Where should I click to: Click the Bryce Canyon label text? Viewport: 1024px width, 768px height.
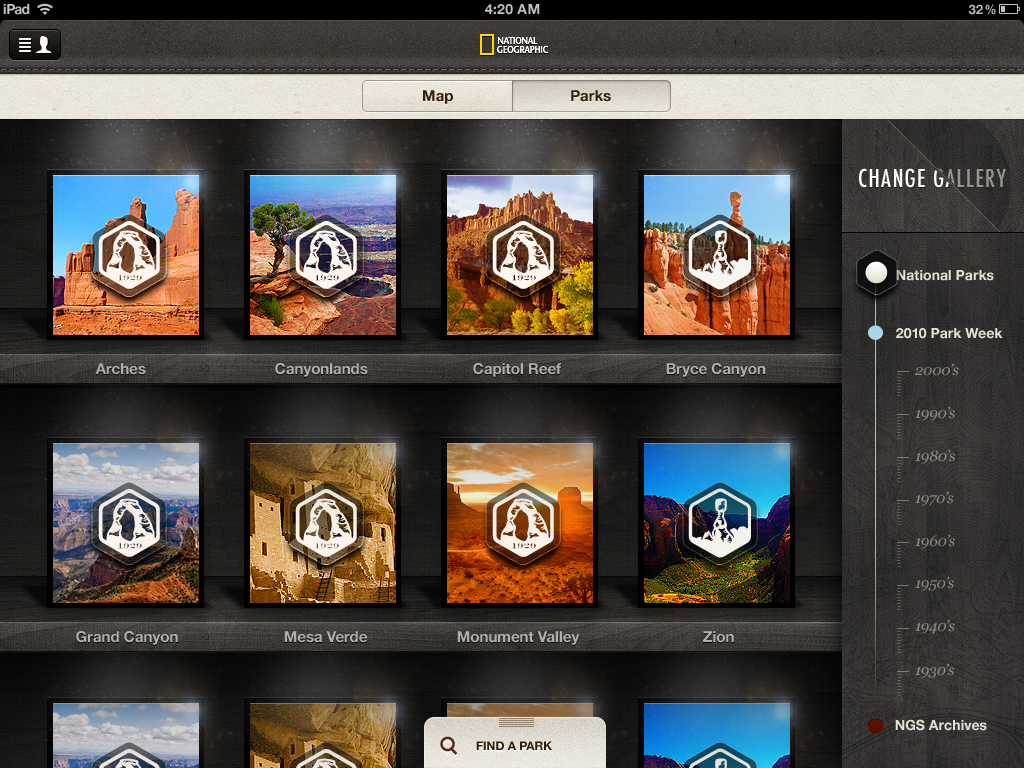click(716, 369)
